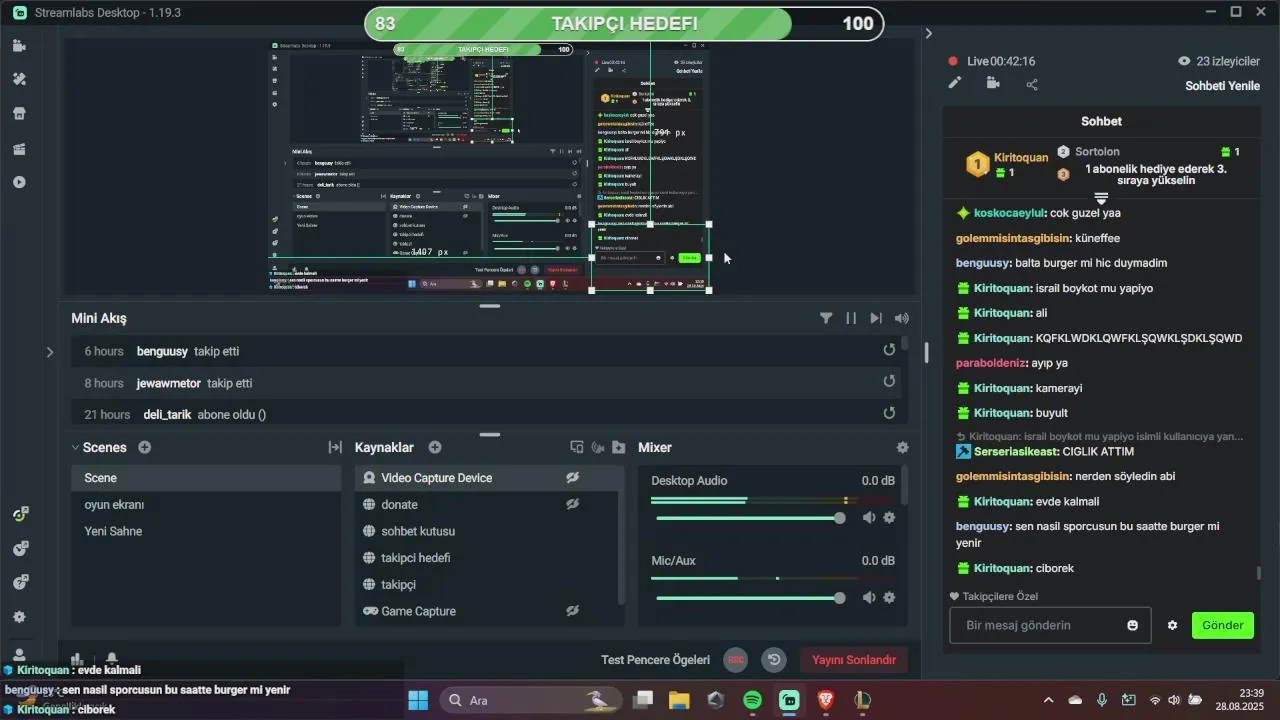
Task: Open the Highlighter clapperboard icon in sidebar
Action: (19, 148)
